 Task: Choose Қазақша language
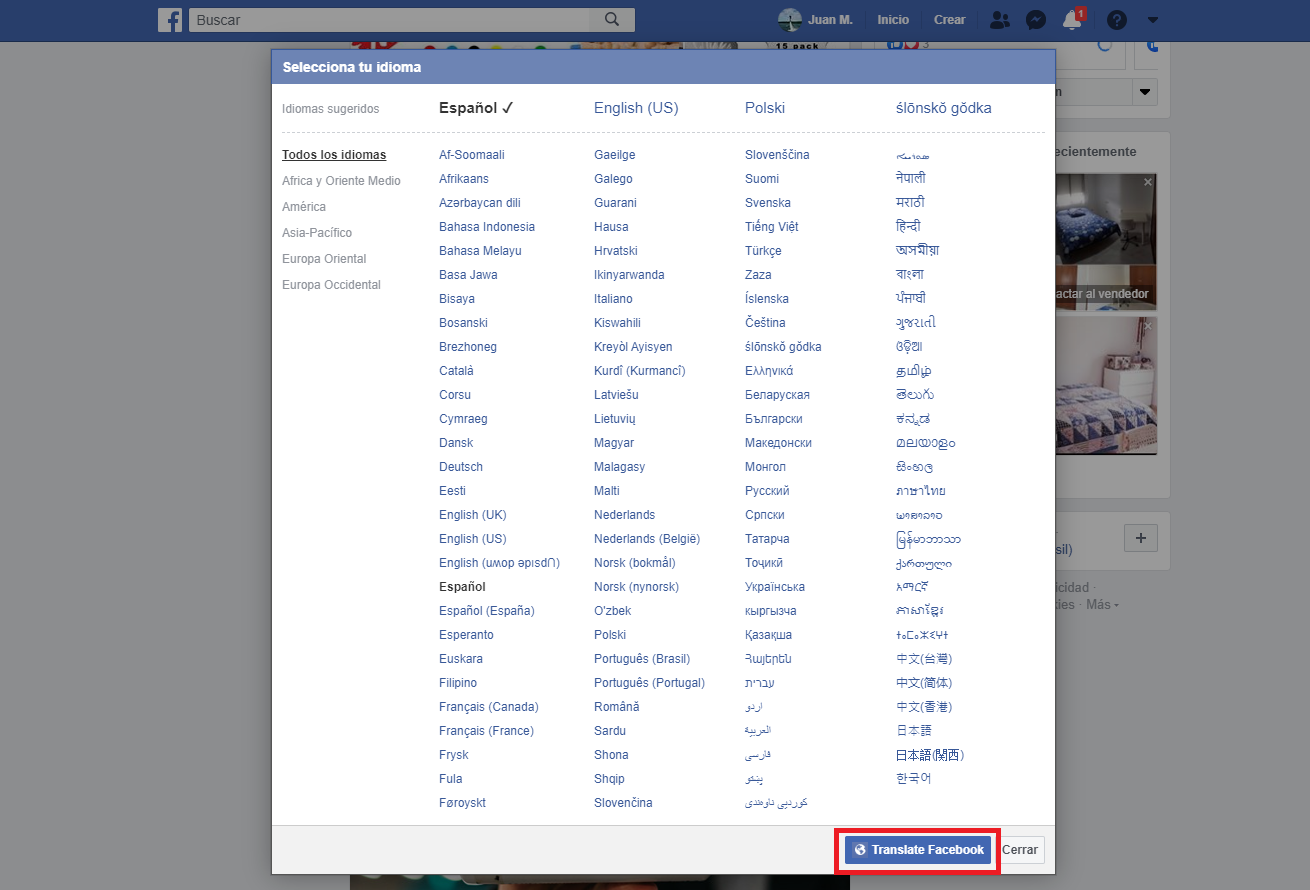tap(768, 635)
